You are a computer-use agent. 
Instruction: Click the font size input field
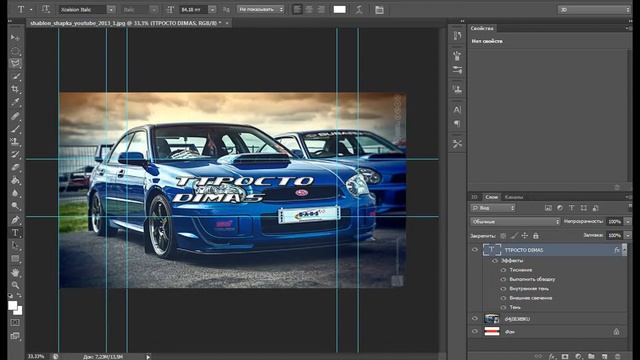[193, 9]
